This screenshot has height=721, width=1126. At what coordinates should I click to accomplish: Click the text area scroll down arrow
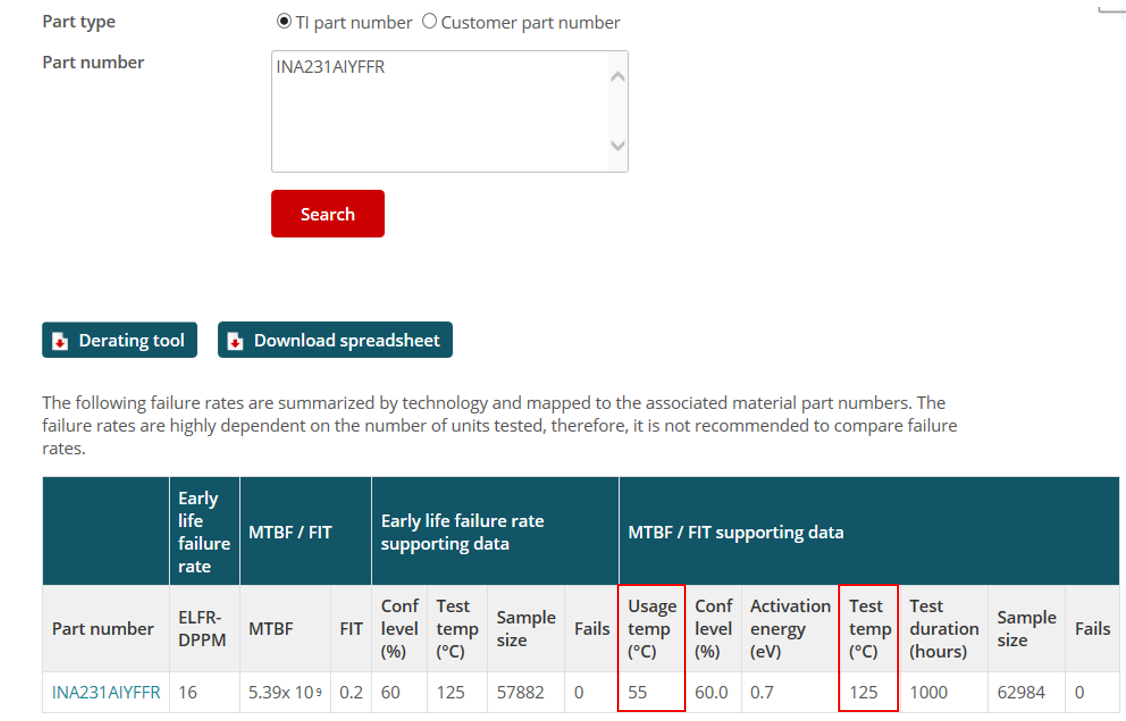618,146
